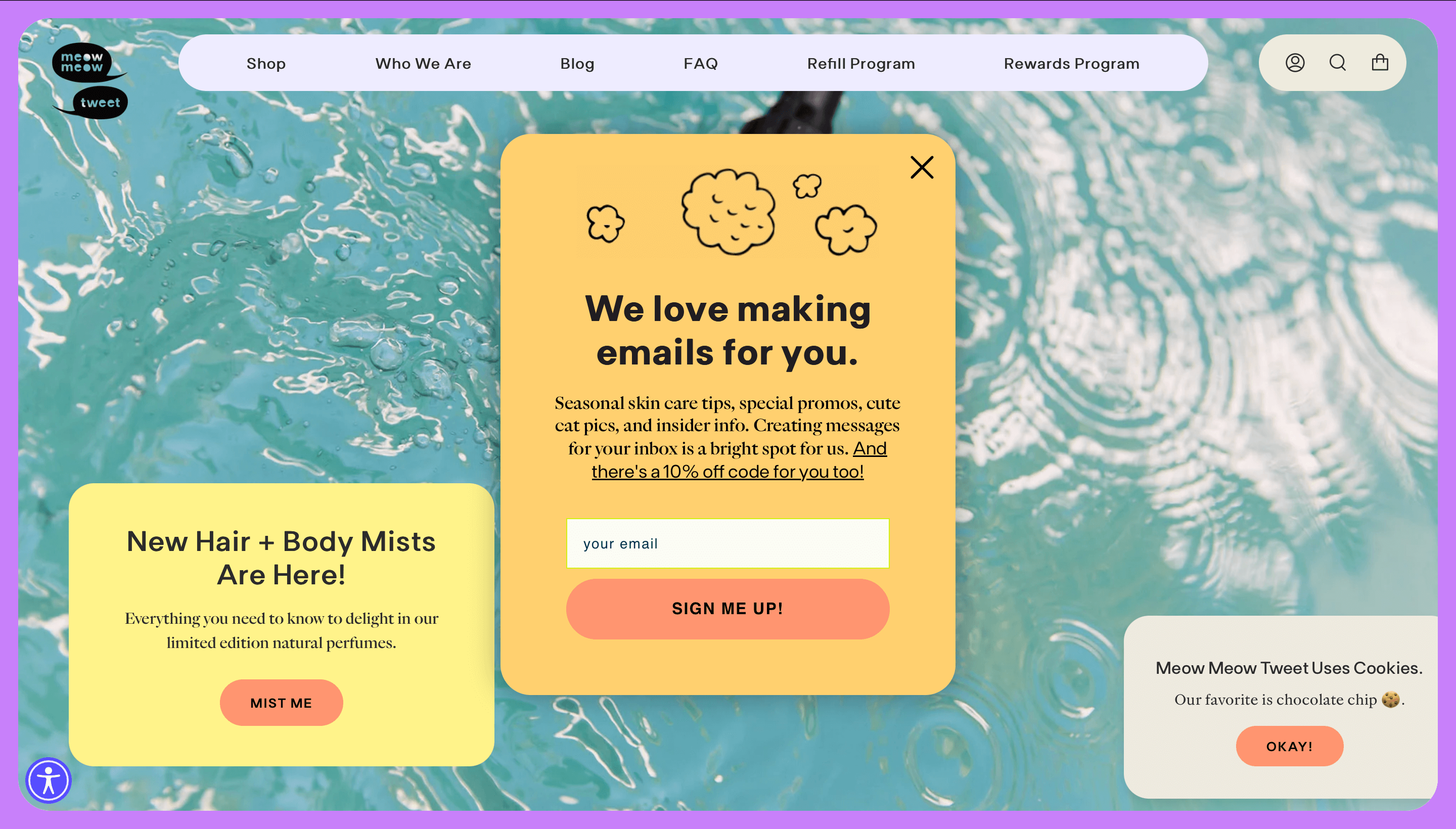This screenshot has height=829, width=1456.
Task: Click the FAQ navigation item
Action: 700,62
